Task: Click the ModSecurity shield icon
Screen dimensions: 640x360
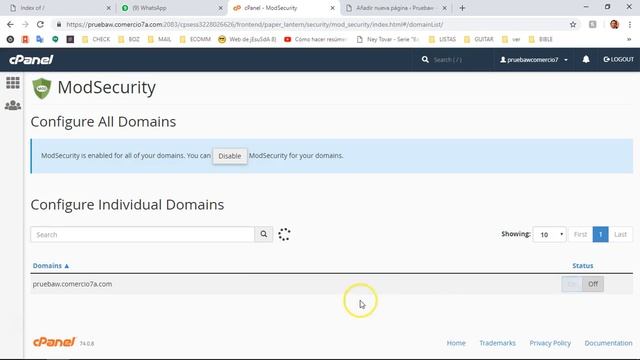Action: coord(42,88)
